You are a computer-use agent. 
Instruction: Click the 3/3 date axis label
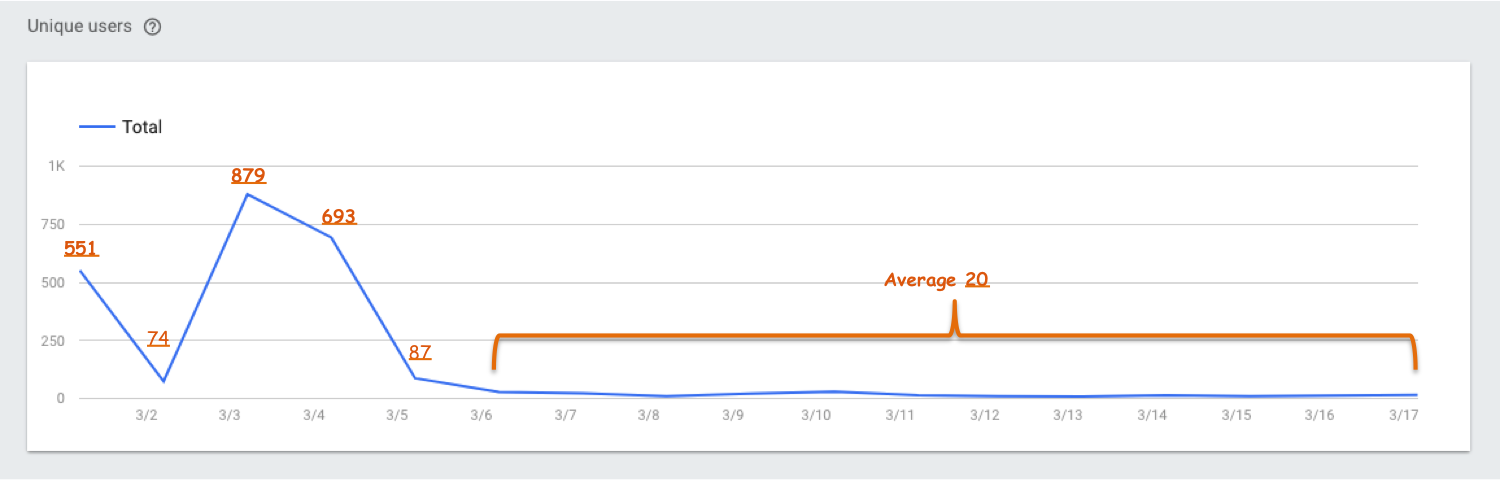coord(230,415)
